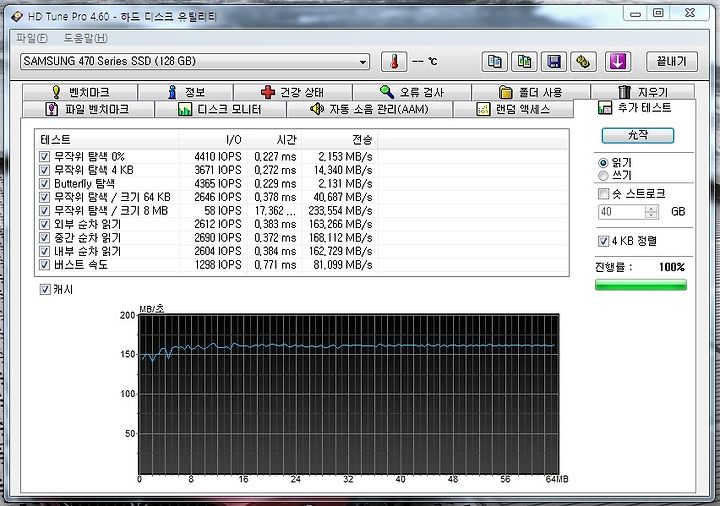
Task: Click the short stroke GB input field
Action: point(621,212)
